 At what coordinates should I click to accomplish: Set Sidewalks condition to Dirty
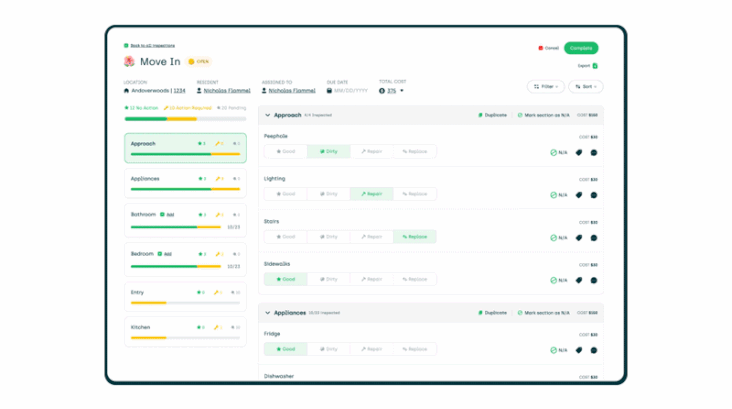pyautogui.click(x=329, y=279)
